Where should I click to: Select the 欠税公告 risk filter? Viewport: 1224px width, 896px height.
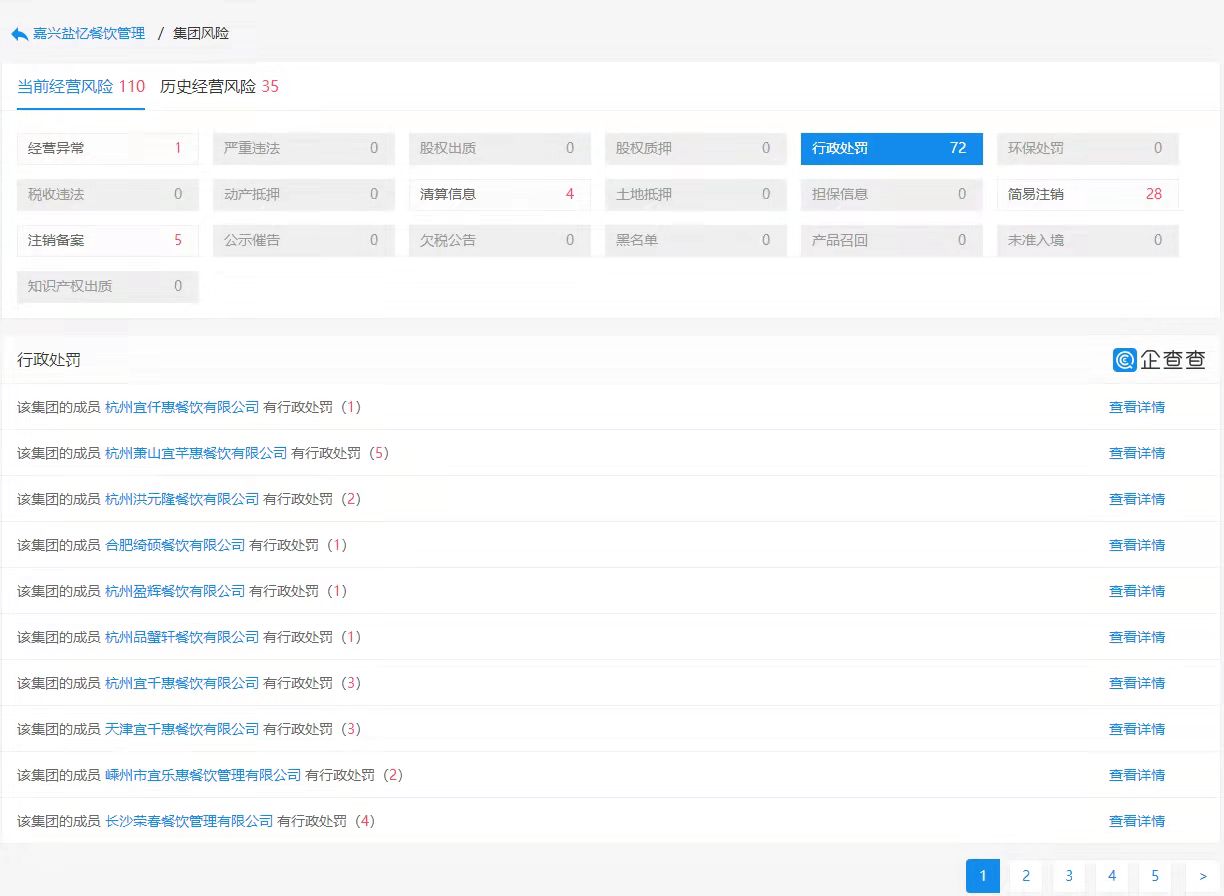(500, 241)
